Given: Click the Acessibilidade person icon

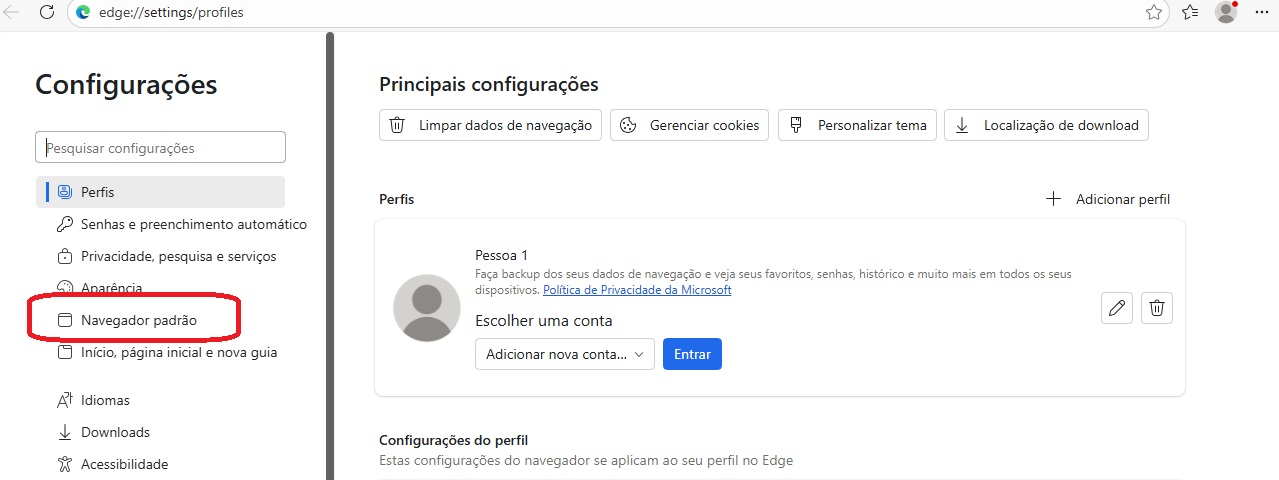Looking at the screenshot, I should tap(65, 464).
